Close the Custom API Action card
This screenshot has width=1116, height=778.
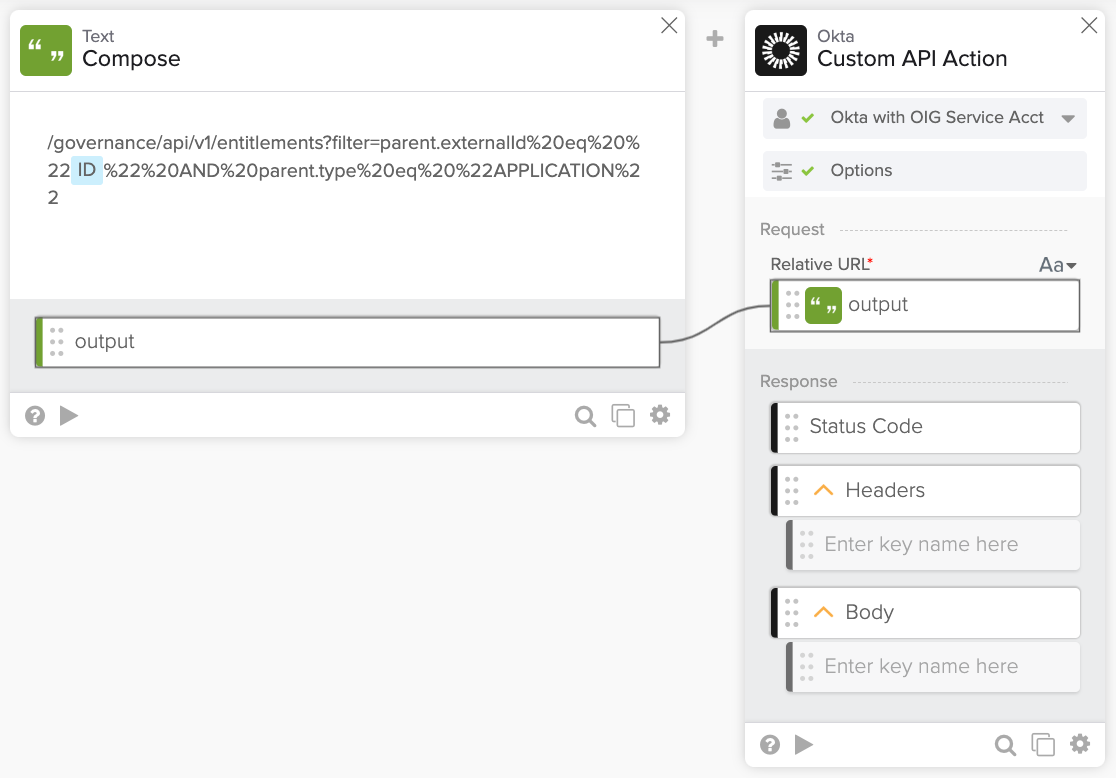[x=1088, y=26]
